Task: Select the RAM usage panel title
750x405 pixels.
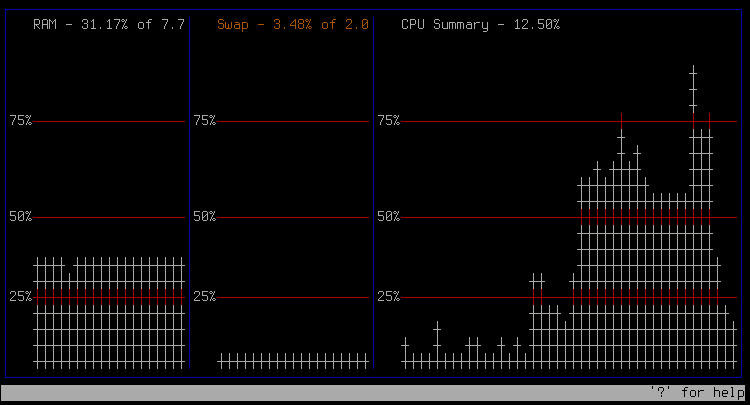Action: tap(109, 24)
